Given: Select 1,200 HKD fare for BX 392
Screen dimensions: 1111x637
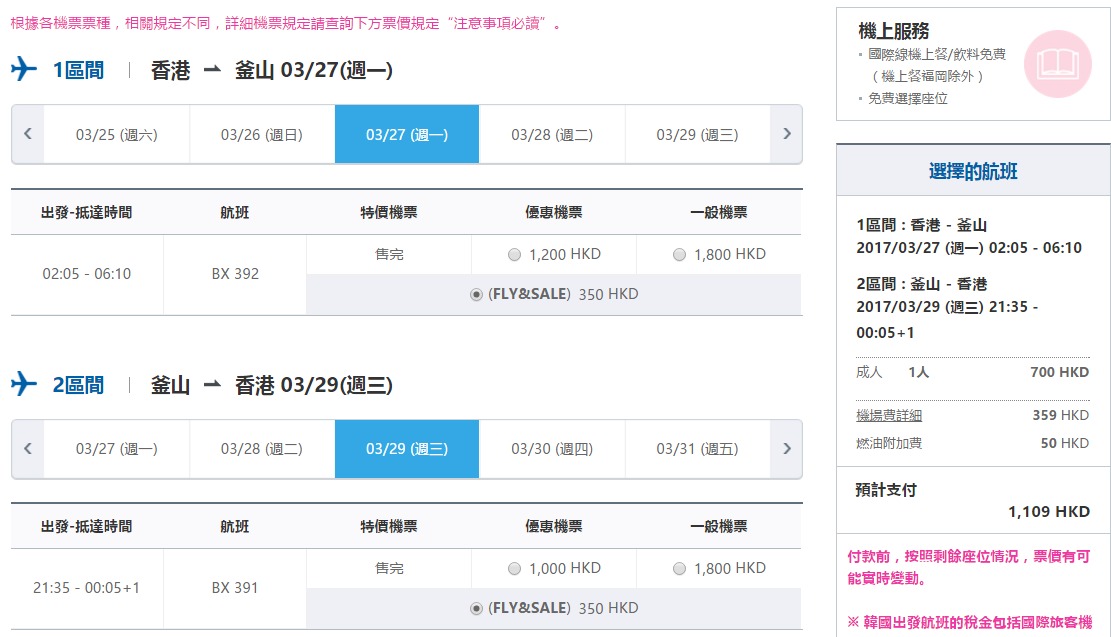Looking at the screenshot, I should pos(515,255).
